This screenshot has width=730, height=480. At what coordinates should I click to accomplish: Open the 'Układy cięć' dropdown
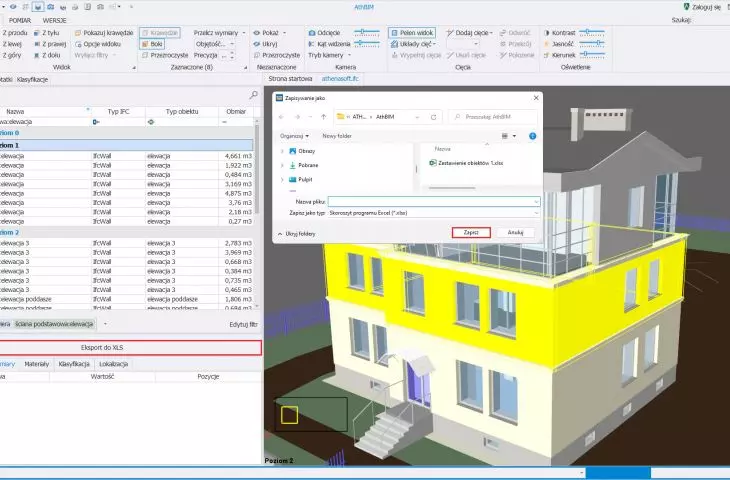[x=413, y=44]
